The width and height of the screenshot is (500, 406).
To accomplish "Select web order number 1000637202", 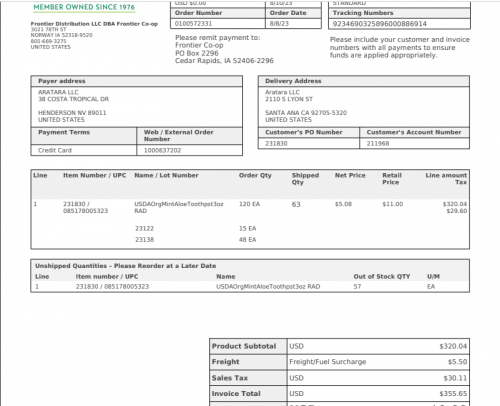I will (163, 150).
